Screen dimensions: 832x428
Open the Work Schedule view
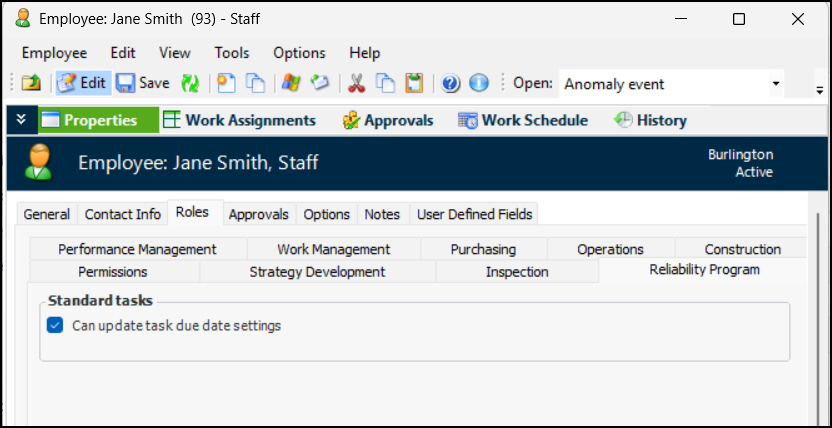(523, 120)
